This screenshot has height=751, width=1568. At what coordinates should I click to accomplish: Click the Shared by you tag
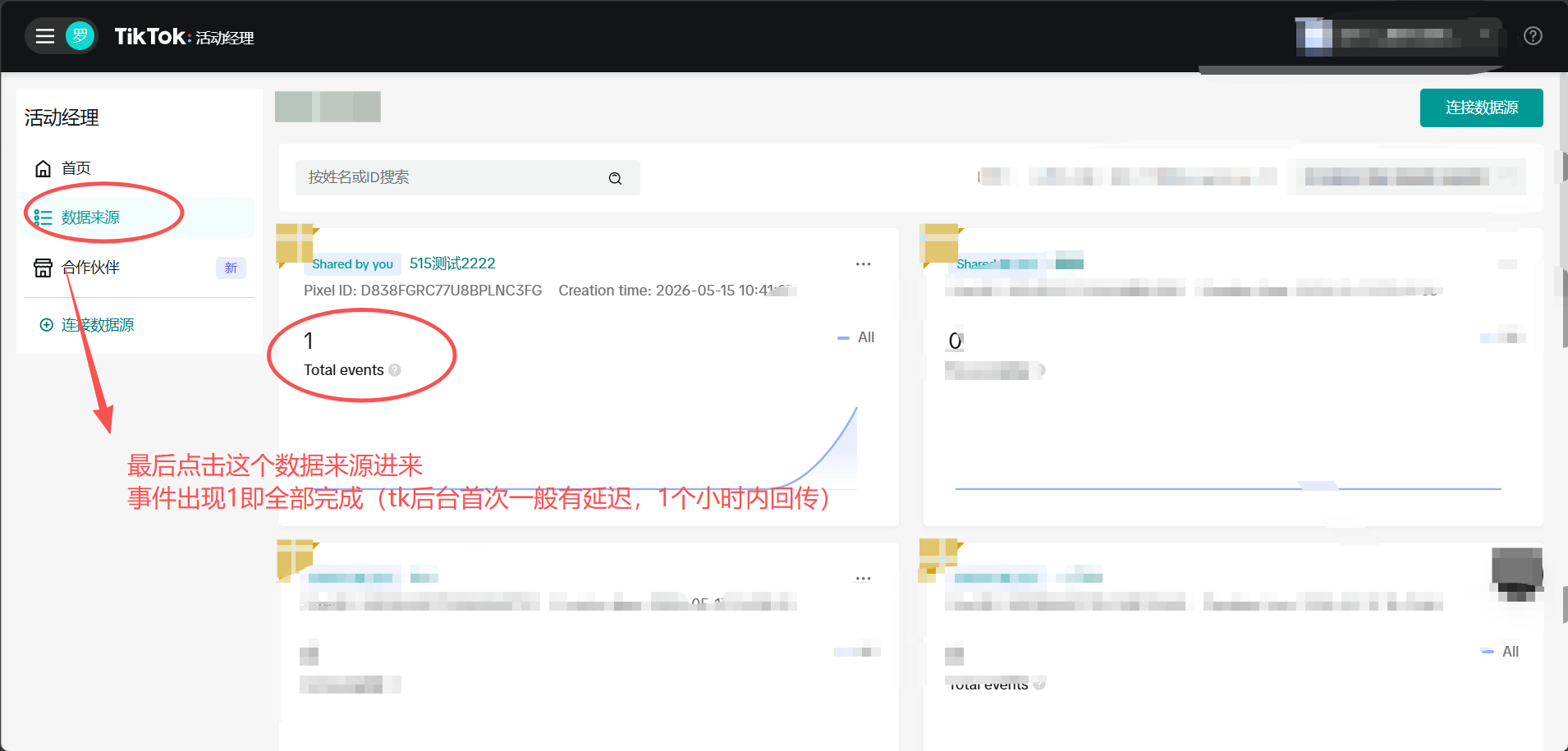pos(352,263)
